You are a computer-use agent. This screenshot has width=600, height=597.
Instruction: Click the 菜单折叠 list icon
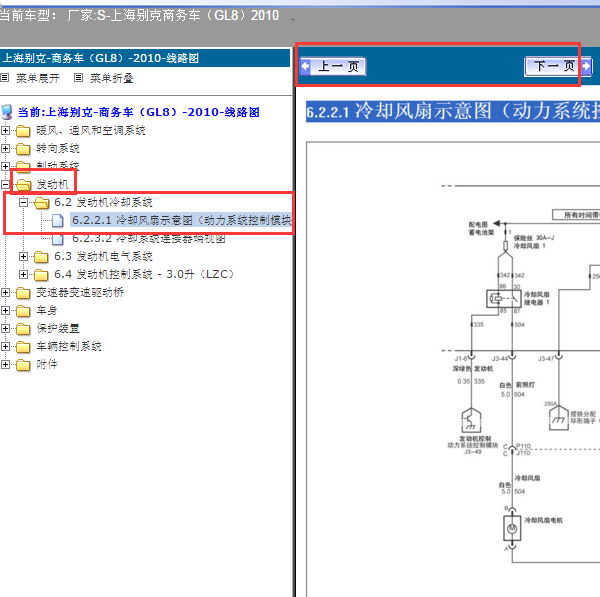78,78
